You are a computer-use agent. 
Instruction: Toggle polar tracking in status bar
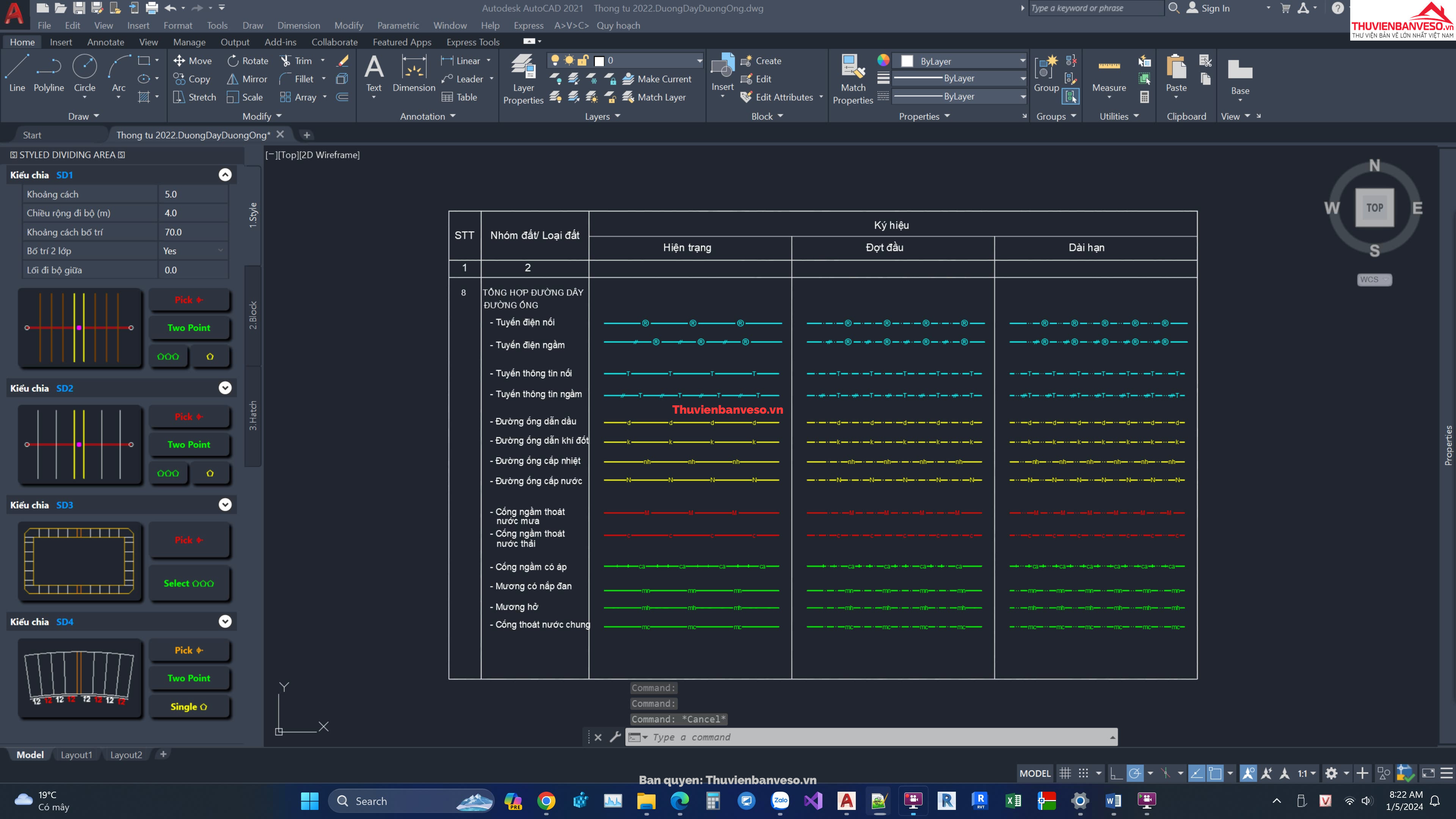(1134, 773)
